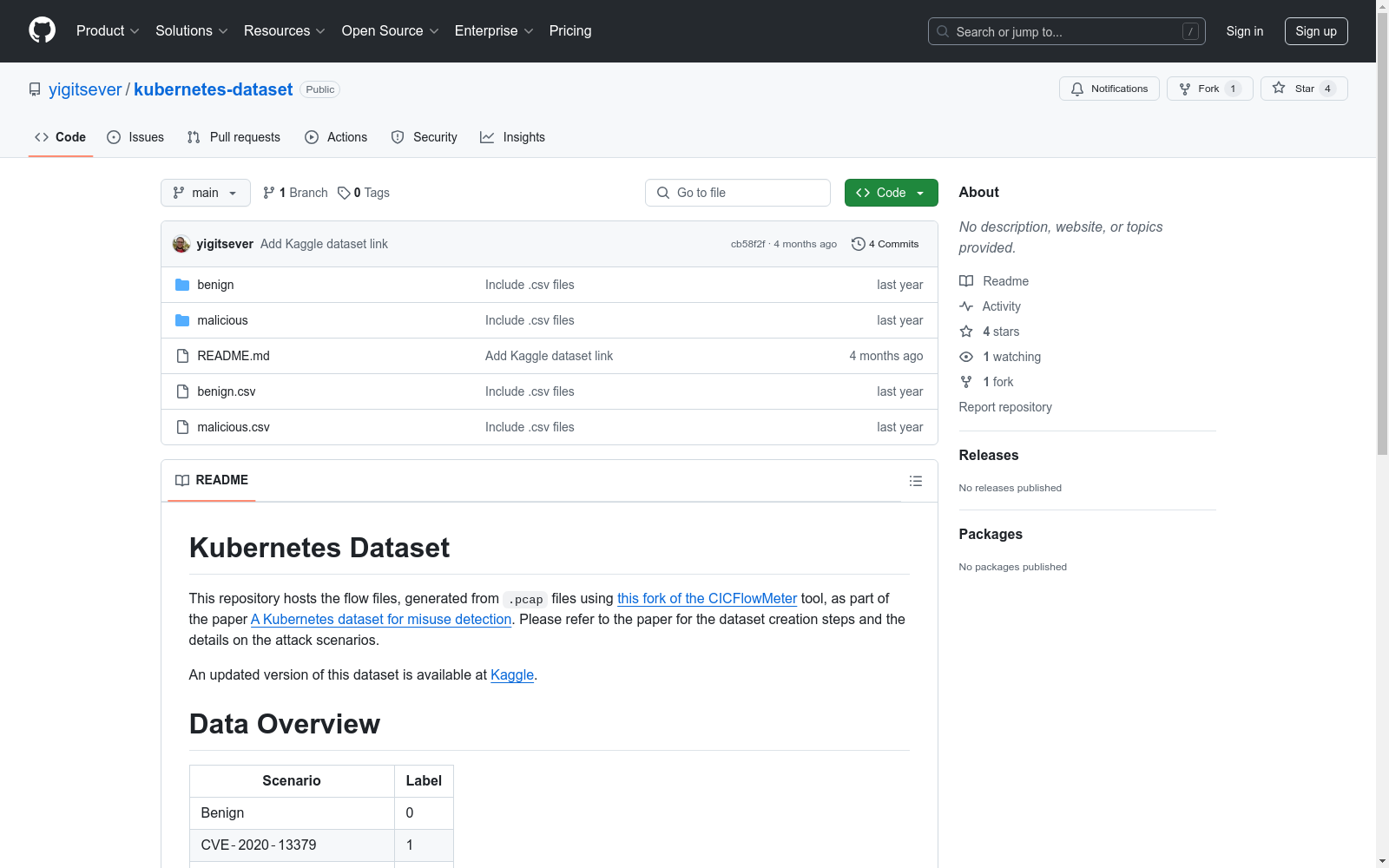Open the malicious.csv file name
Screen dimensions: 1389x868
234,427
